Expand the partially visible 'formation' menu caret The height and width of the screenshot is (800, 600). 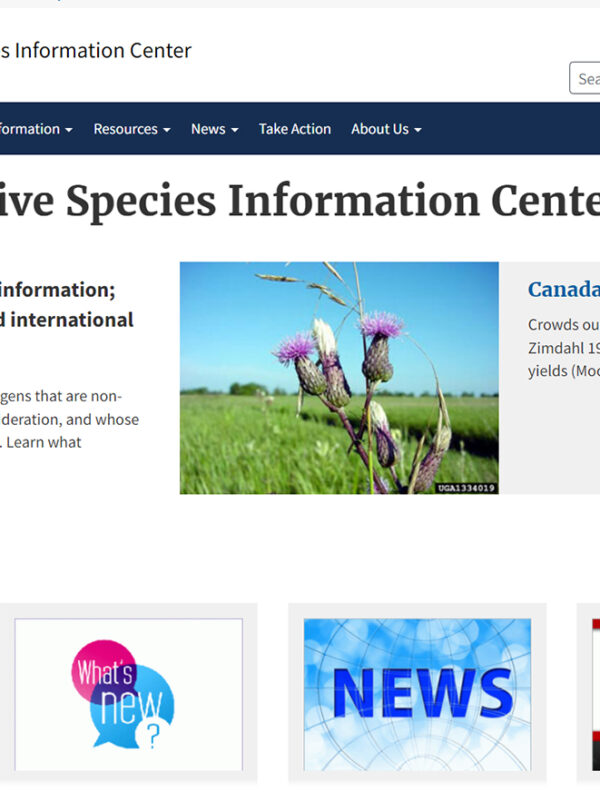click(x=69, y=130)
